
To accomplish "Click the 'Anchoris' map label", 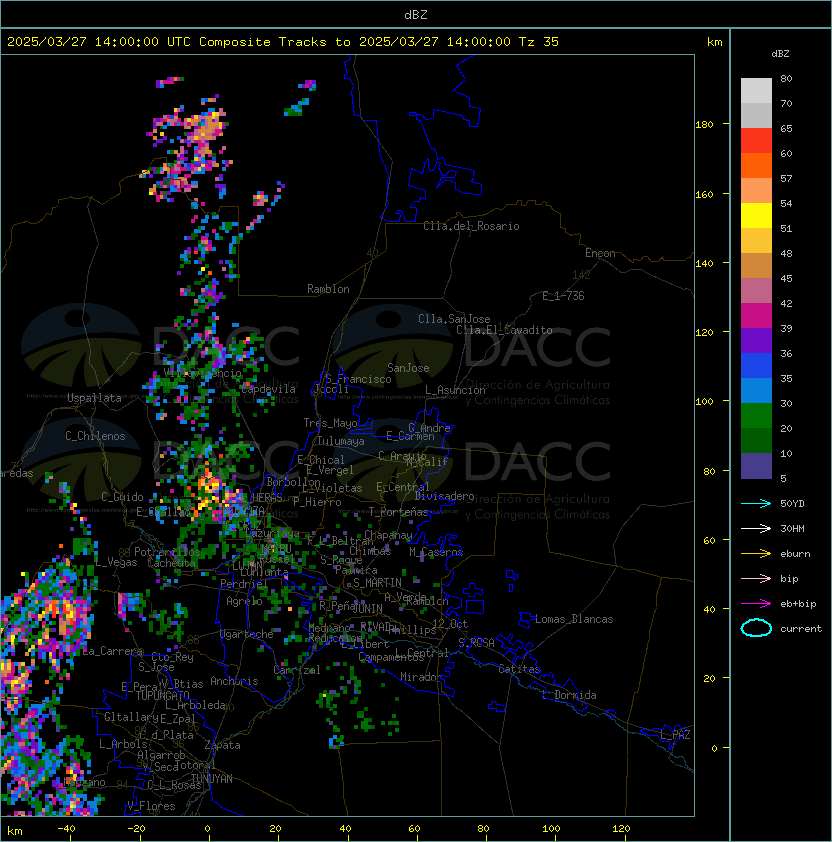I will tap(234, 681).
